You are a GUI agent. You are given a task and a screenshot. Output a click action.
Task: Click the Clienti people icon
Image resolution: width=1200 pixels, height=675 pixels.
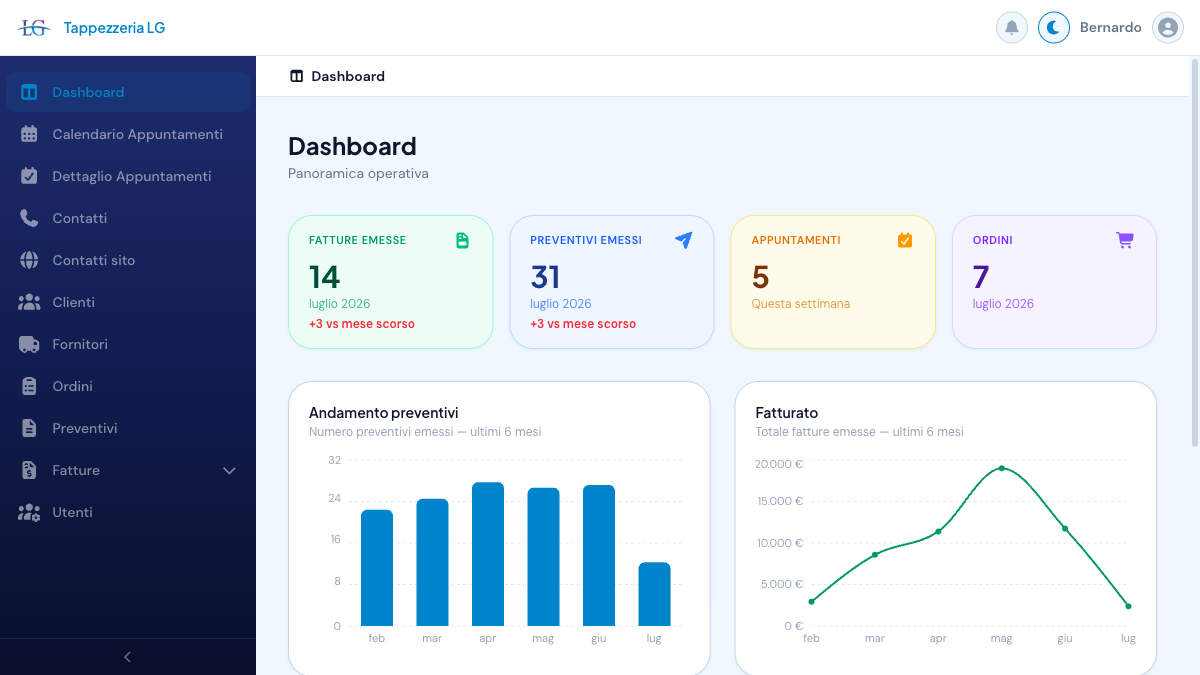coord(29,302)
